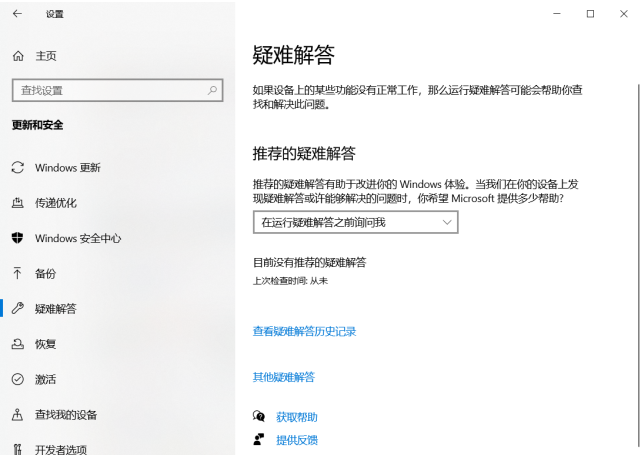
Task: Click the chat bubble icon beside 获取帮助
Action: pos(259,417)
